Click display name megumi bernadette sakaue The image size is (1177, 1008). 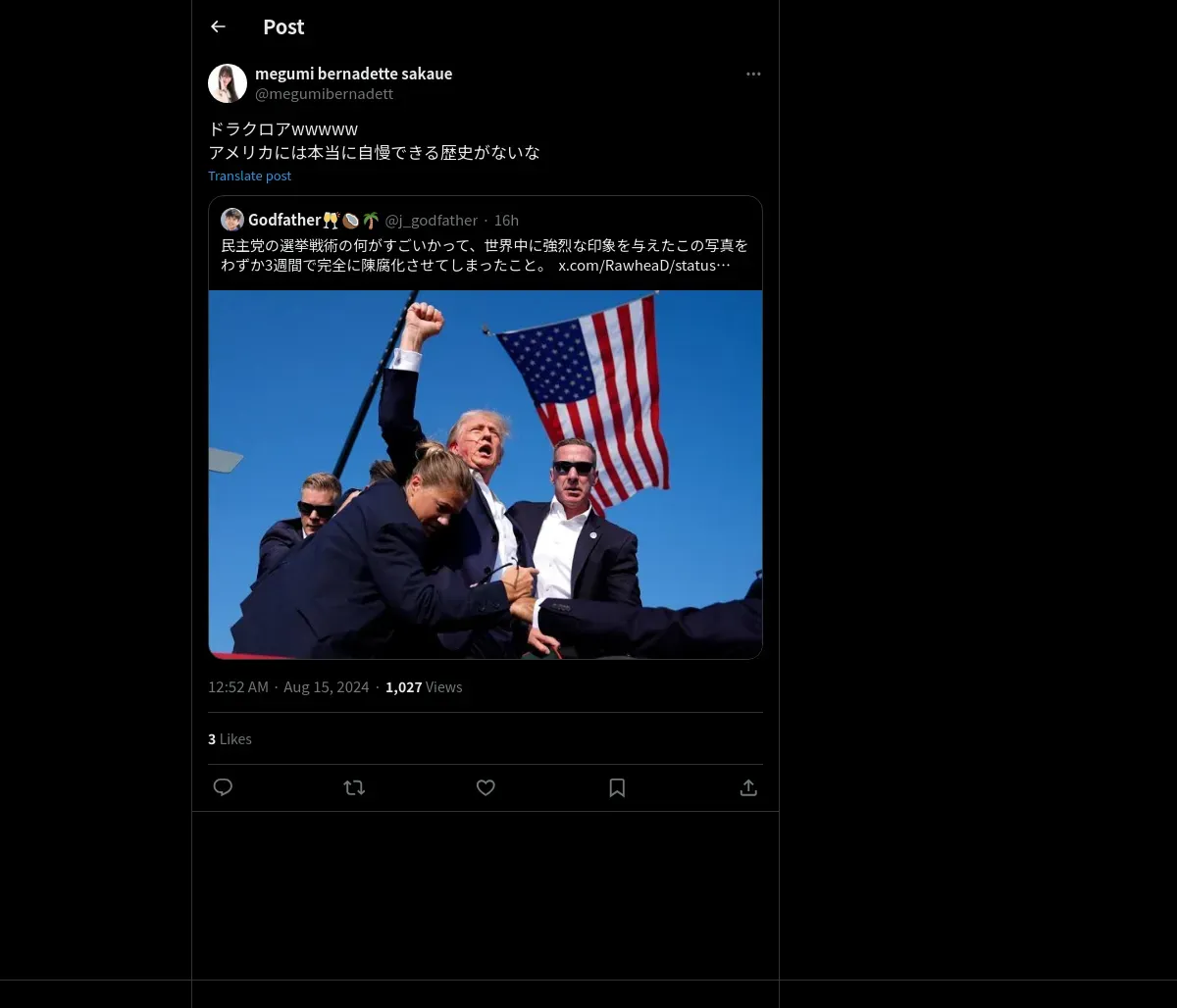point(353,74)
